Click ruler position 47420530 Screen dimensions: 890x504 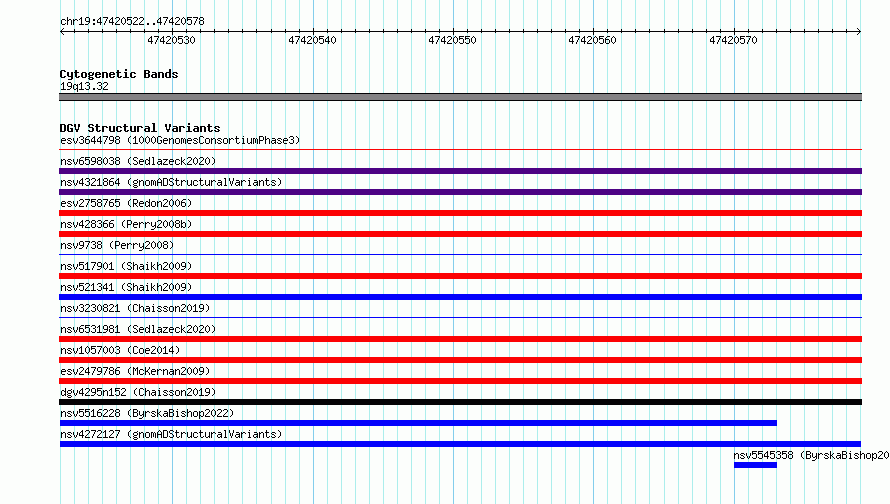pos(171,40)
